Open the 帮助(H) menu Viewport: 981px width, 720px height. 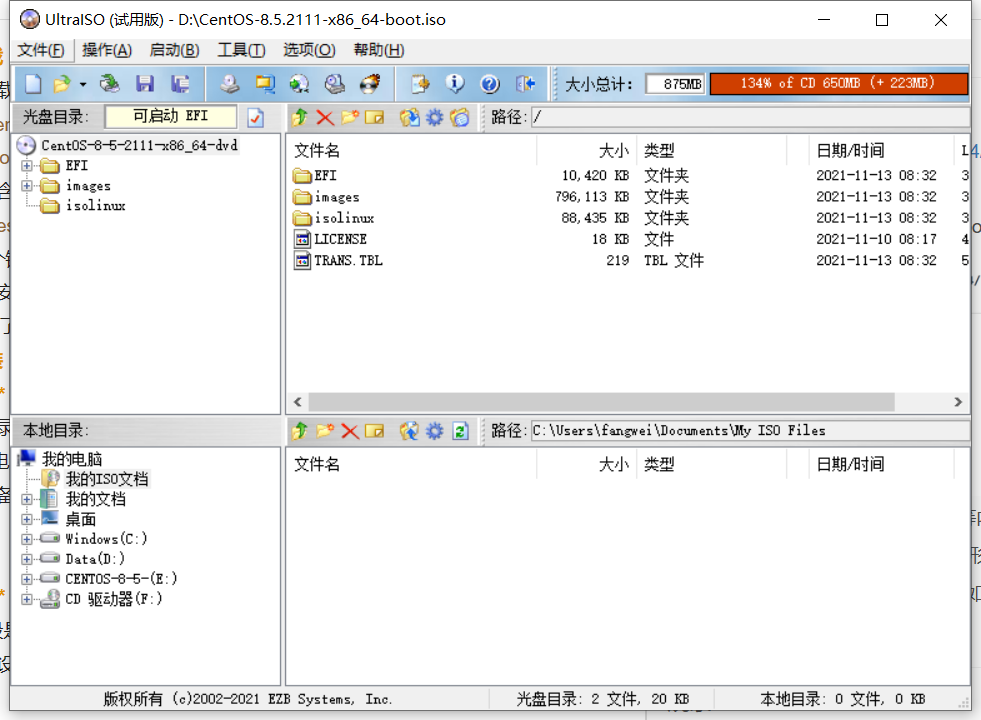click(x=379, y=50)
